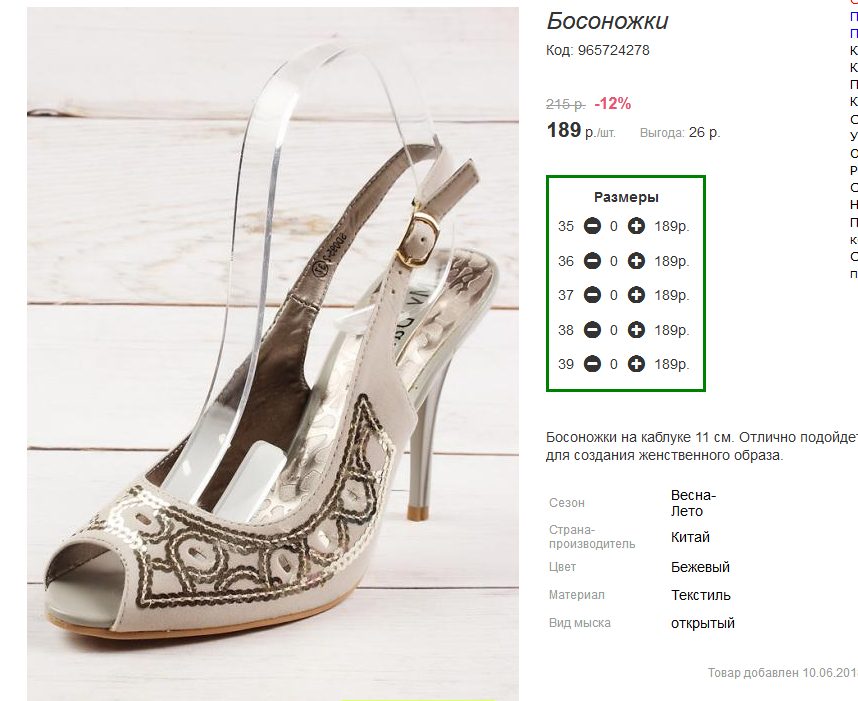Remove one pair of size 36
Viewport: 858px width, 701px height.
[x=592, y=261]
